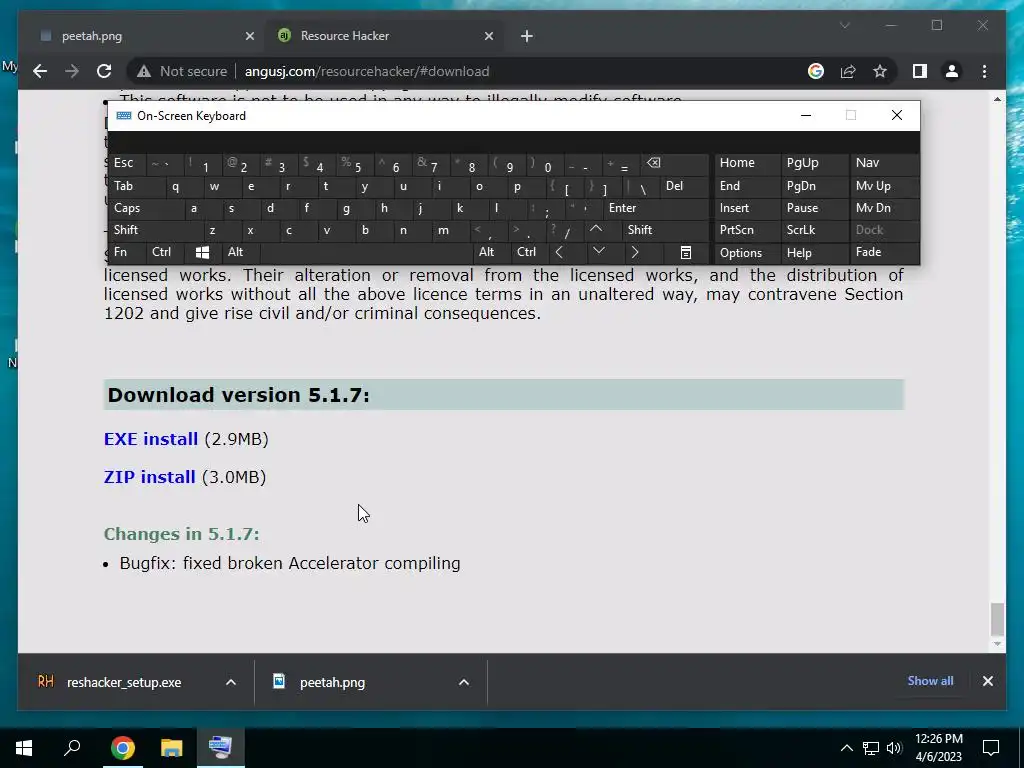This screenshot has height=768, width=1024.
Task: Expand reshacker_setup.exe download options
Action: (x=231, y=682)
